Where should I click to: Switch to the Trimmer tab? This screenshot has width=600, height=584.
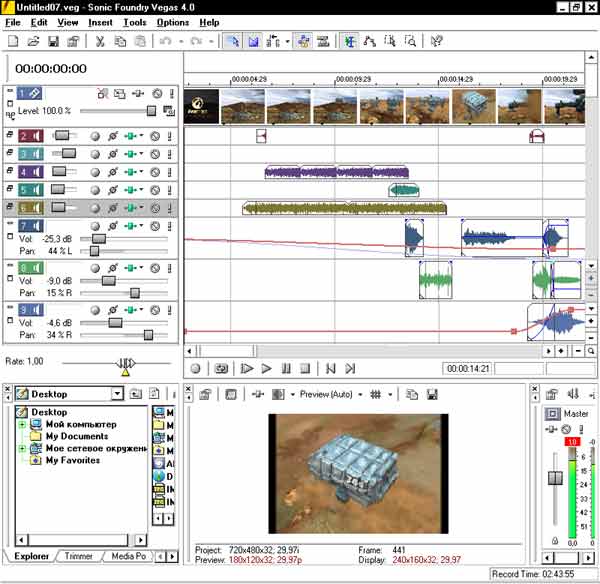(x=78, y=556)
